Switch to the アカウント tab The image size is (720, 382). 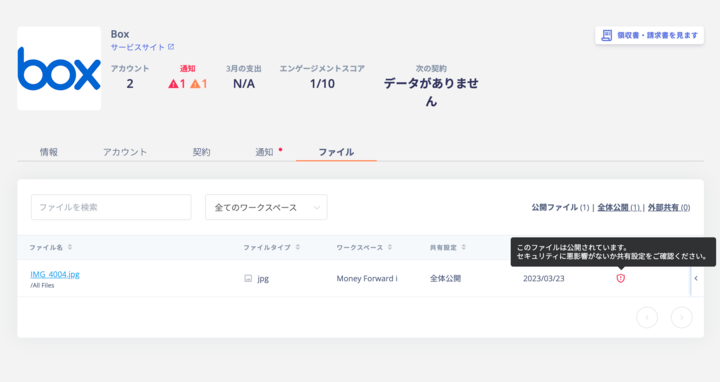coord(125,152)
